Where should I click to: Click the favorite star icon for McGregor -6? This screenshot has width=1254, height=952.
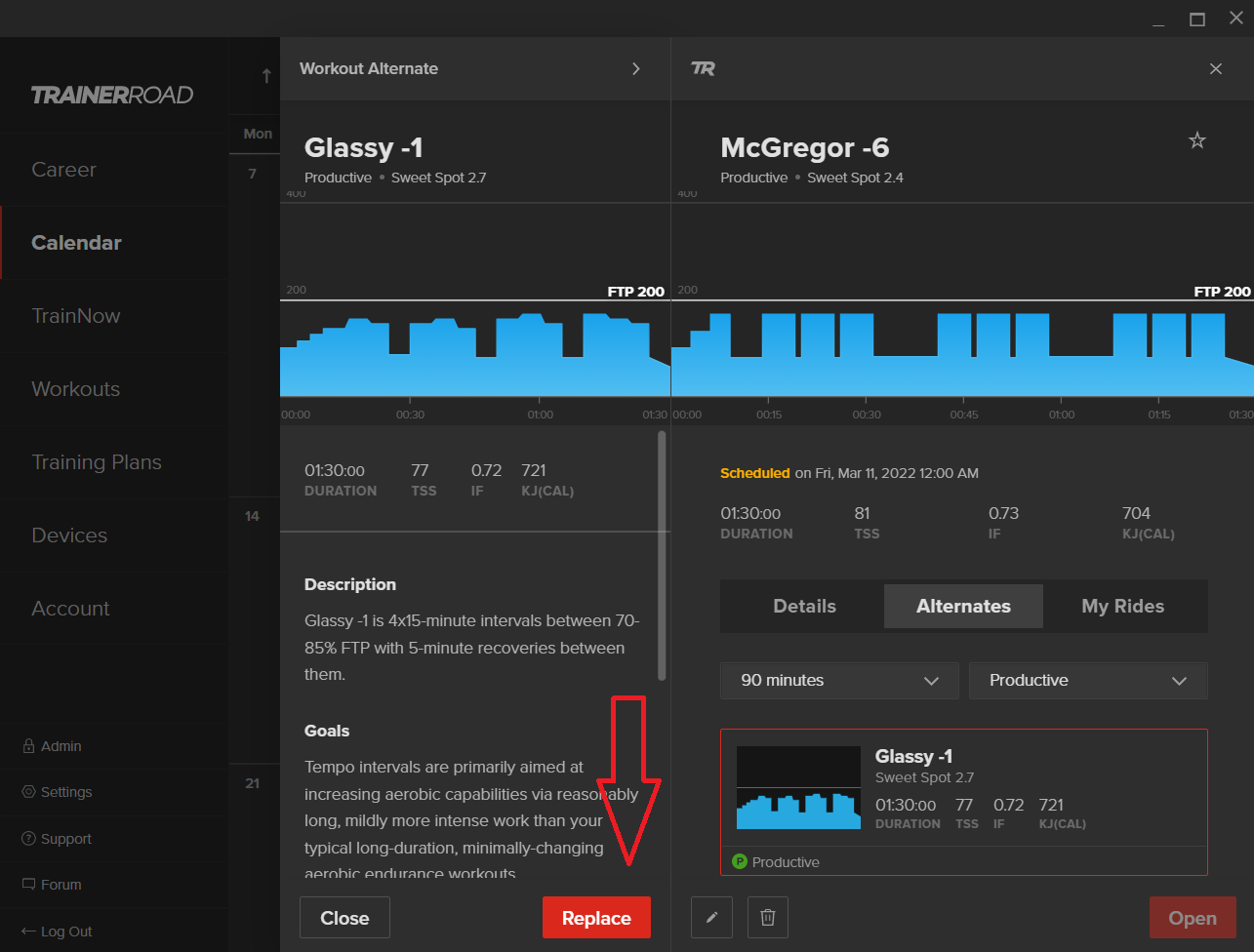(x=1197, y=140)
